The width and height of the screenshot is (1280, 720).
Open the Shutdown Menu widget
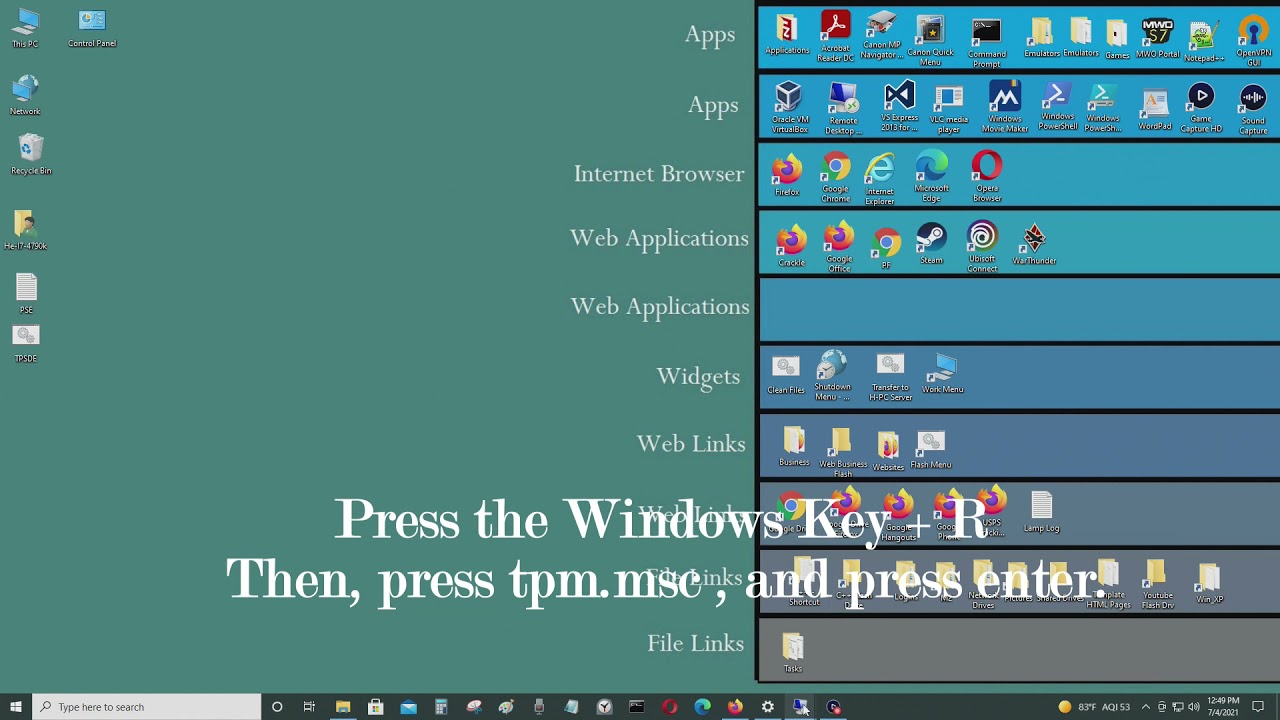832,376
